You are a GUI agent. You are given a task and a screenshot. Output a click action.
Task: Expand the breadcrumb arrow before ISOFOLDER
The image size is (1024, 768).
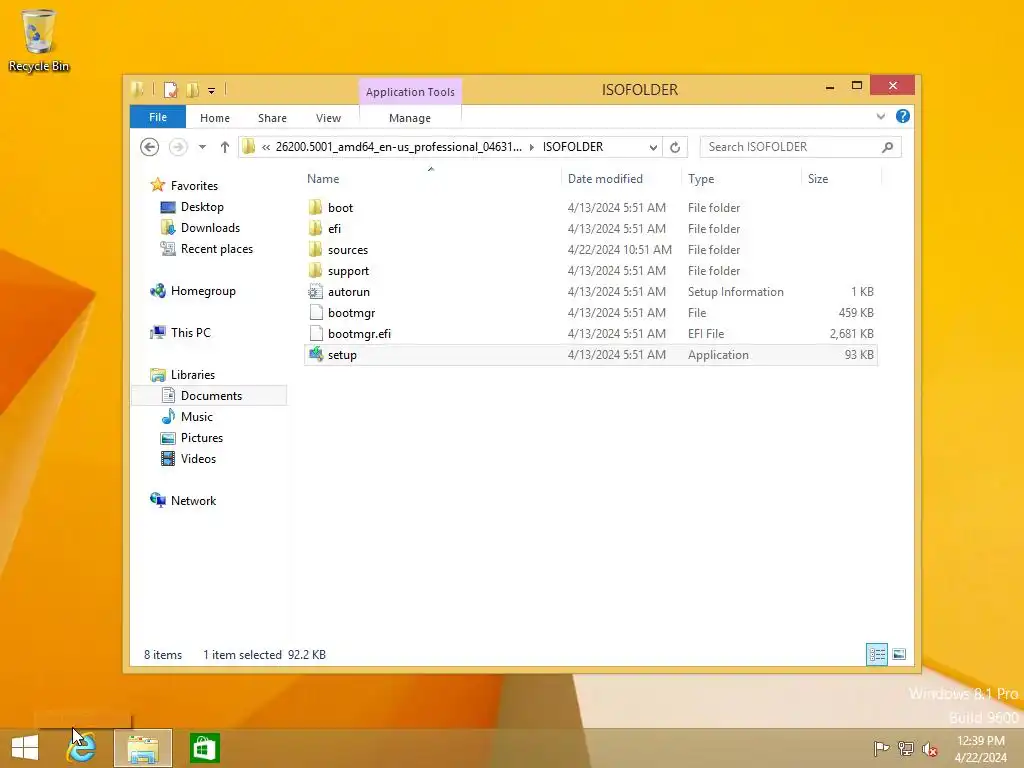[532, 147]
